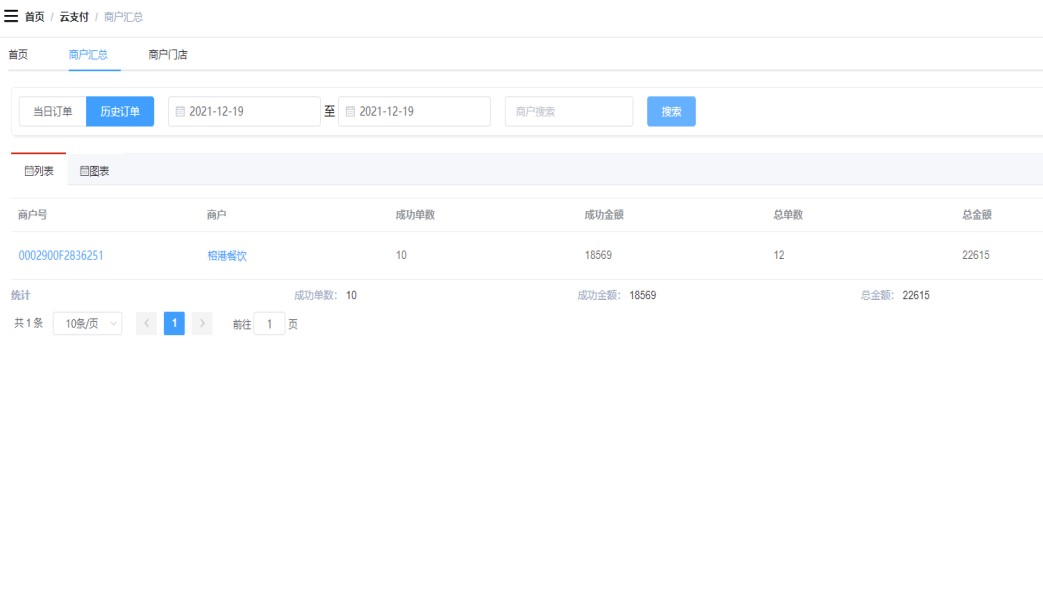This screenshot has width=1043, height=605.
Task: Click the end date calendar icon
Action: click(351, 112)
